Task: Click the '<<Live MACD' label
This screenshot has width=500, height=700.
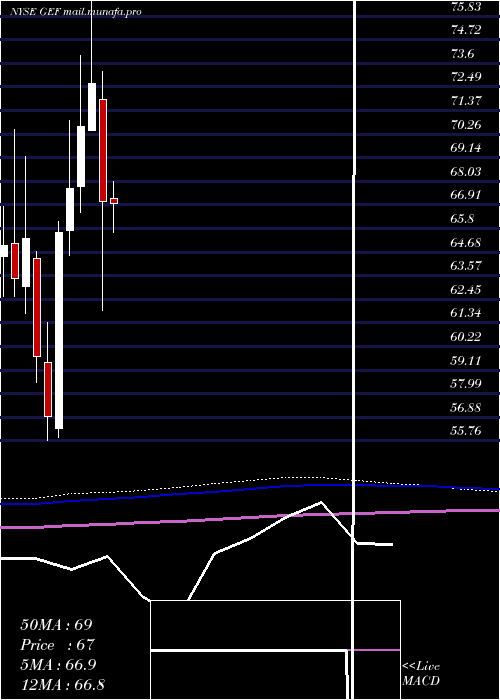Action: coord(421,674)
